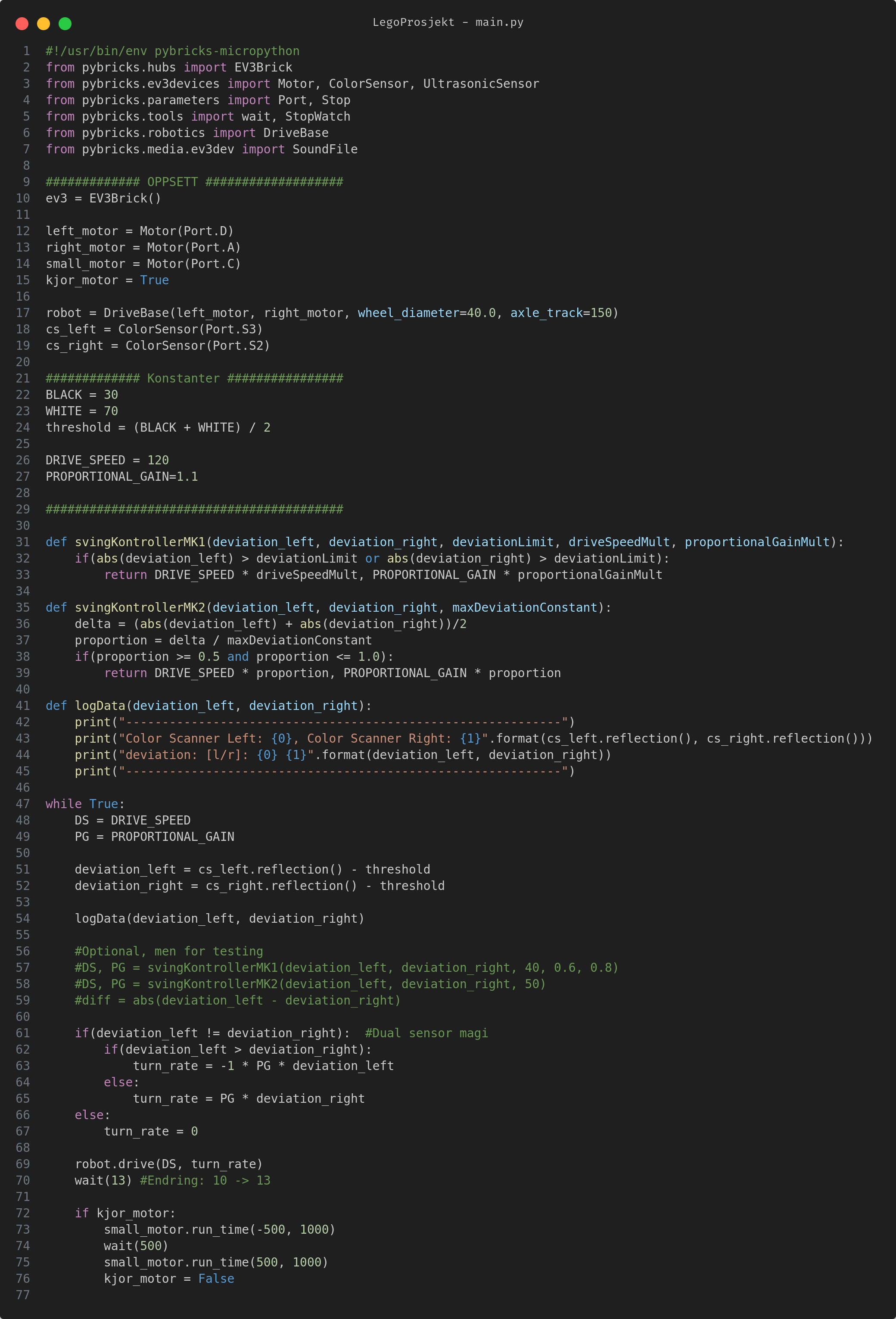This screenshot has width=896, height=1319.
Task: Click the yellow minimize window button
Action: 44,23
